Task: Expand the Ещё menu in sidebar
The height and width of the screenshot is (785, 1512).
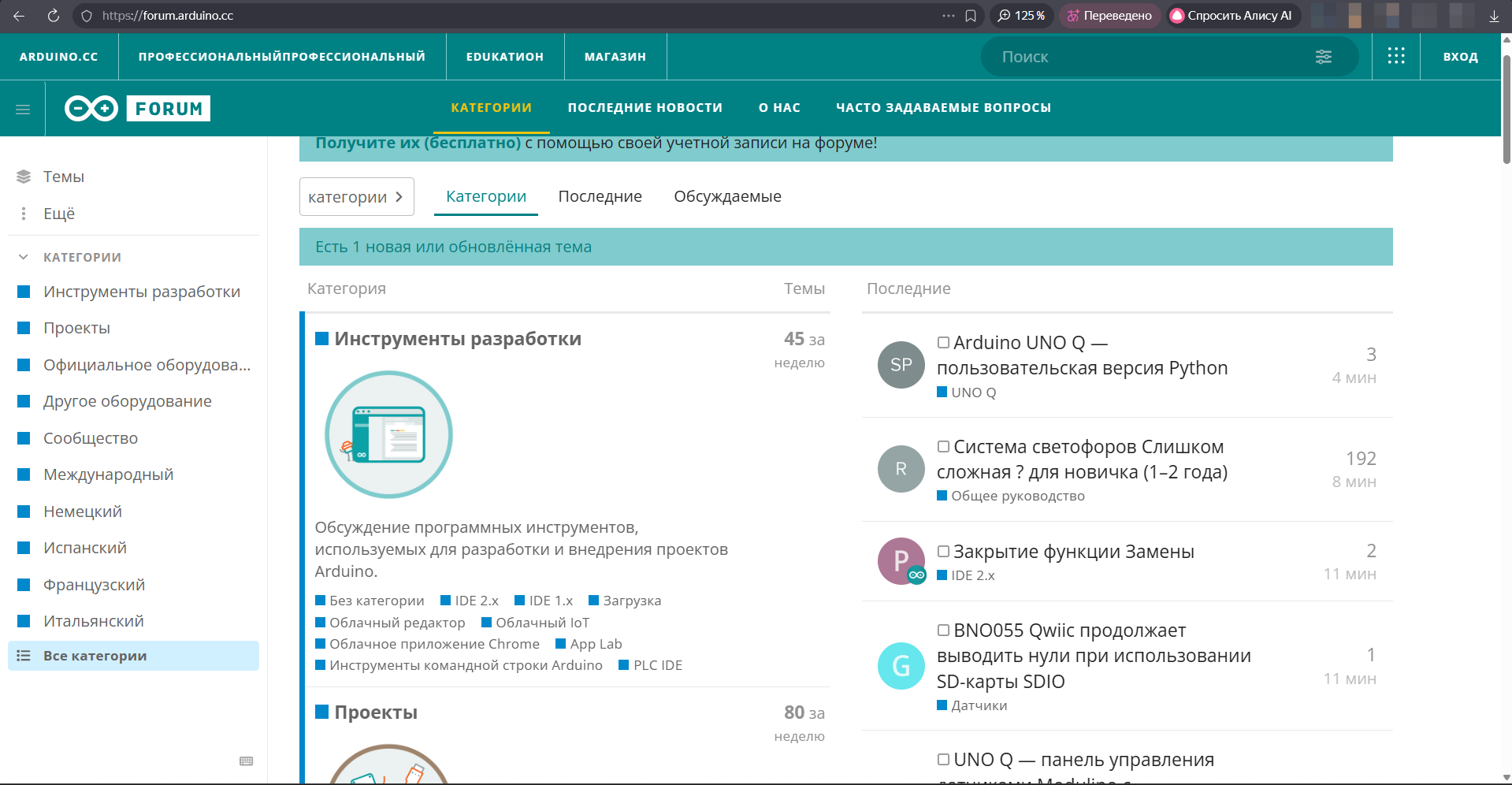Action: [x=58, y=214]
